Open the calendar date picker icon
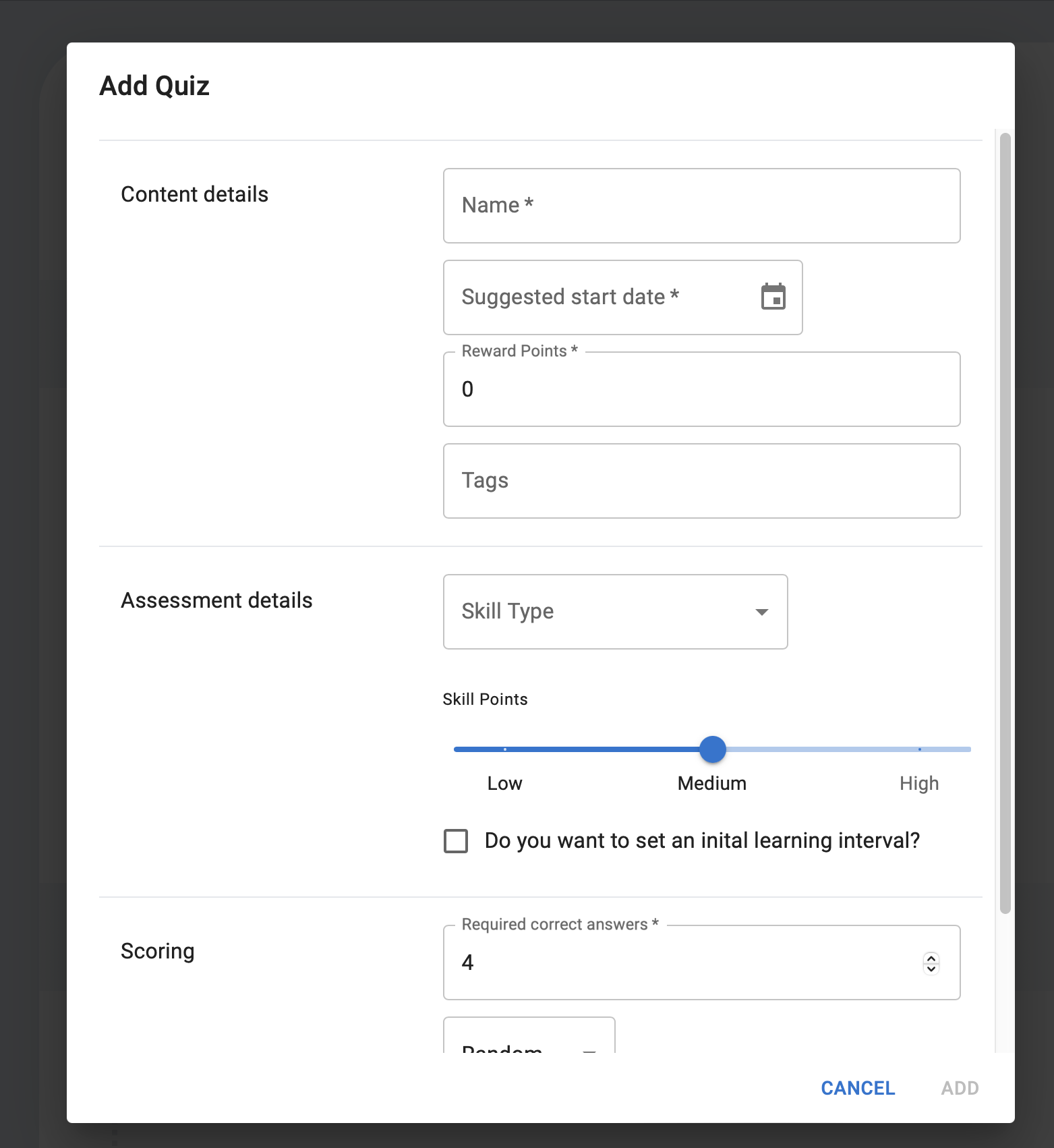Screen dimensions: 1054x1148 773,297
